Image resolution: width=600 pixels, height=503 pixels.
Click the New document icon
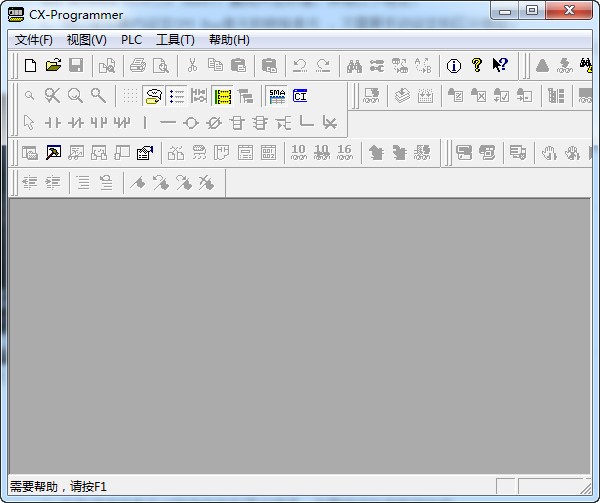click(31, 66)
